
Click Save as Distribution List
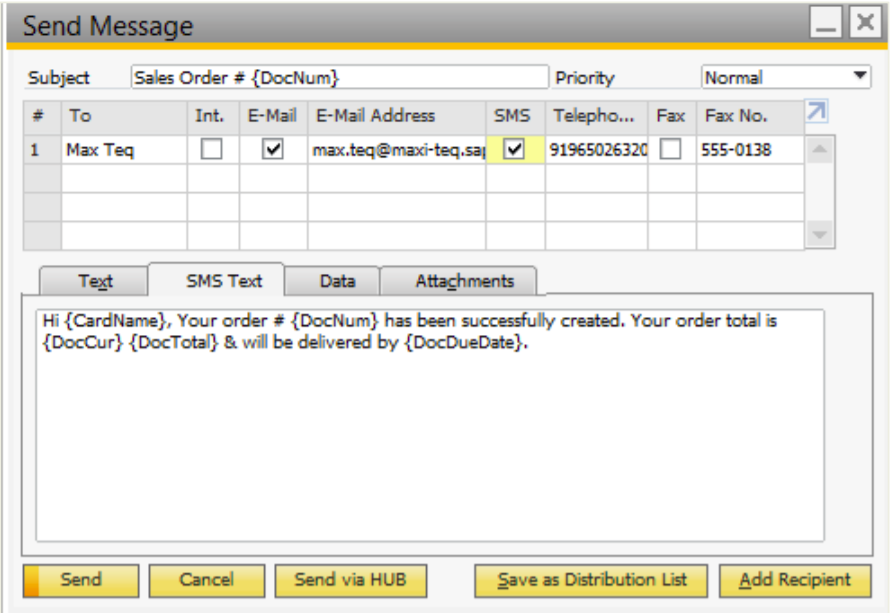pyautogui.click(x=591, y=580)
